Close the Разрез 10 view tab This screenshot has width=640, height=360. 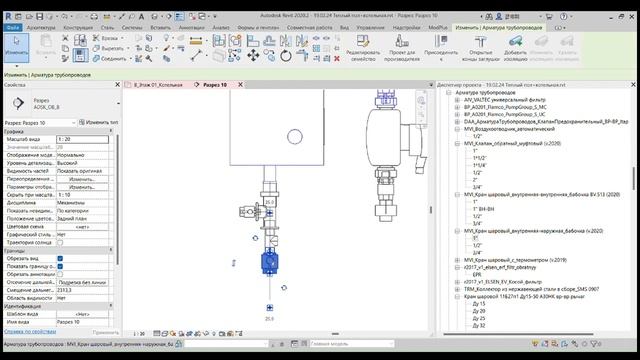[x=240, y=85]
